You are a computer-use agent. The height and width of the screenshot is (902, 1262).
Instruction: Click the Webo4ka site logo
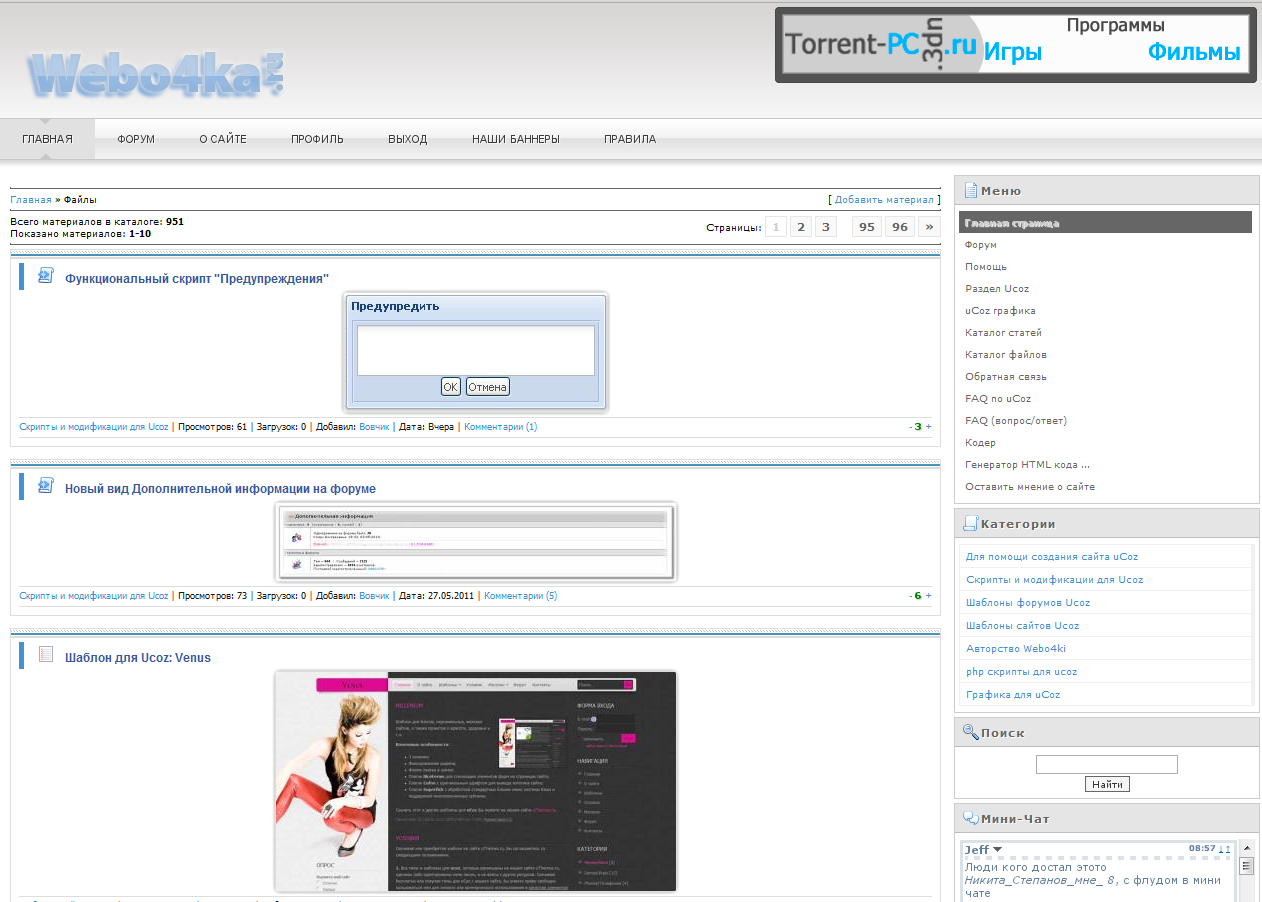(155, 74)
